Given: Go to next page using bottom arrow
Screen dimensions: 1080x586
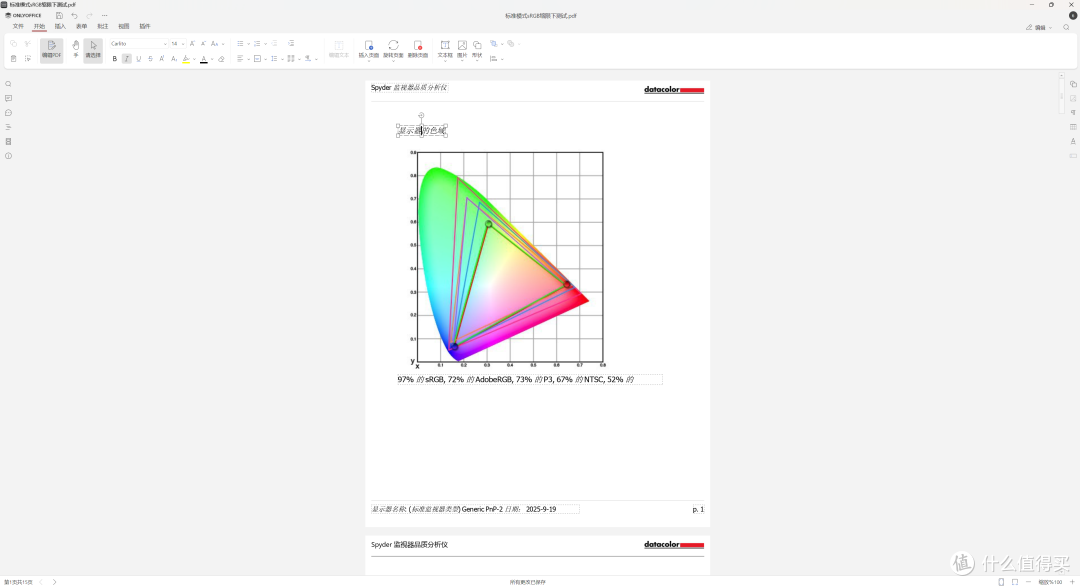Looking at the screenshot, I should (54, 582).
